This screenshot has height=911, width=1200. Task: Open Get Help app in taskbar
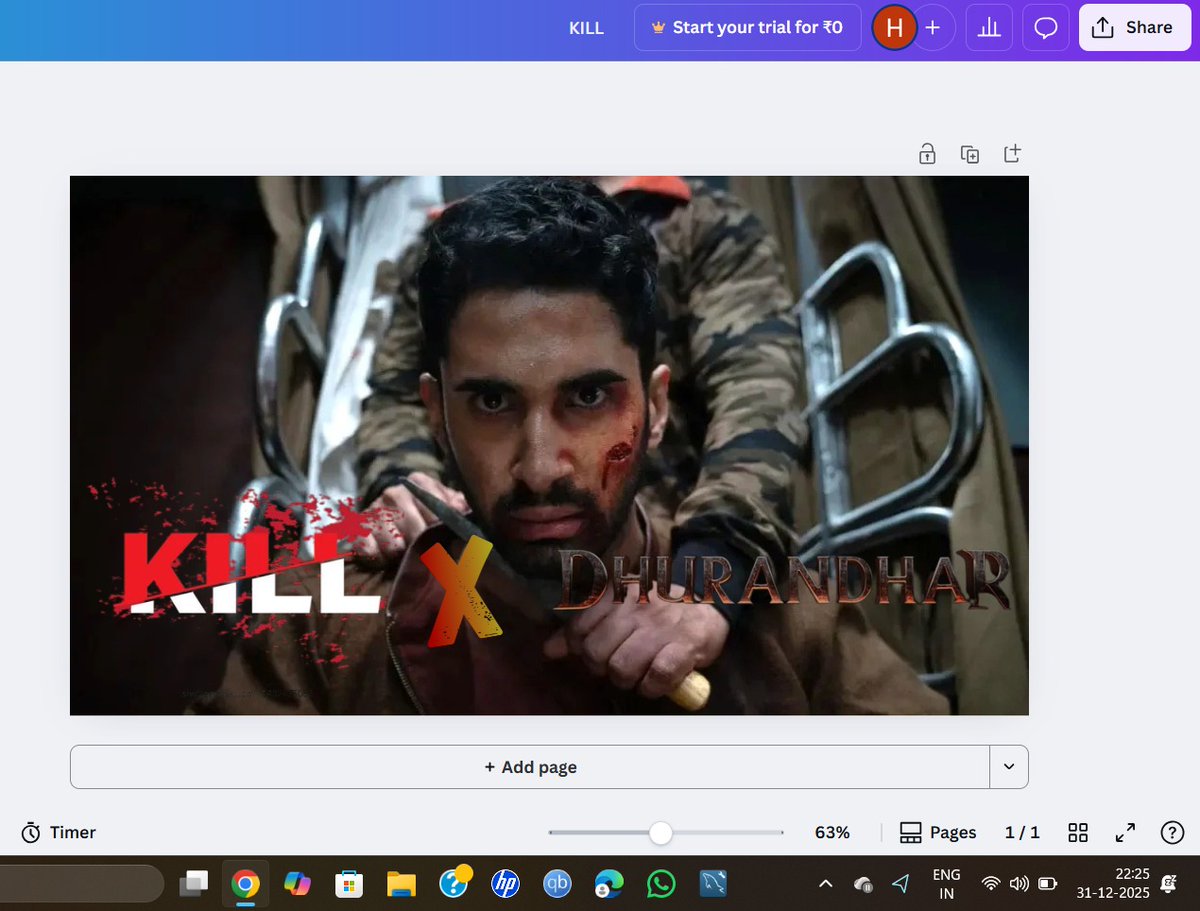click(x=454, y=881)
